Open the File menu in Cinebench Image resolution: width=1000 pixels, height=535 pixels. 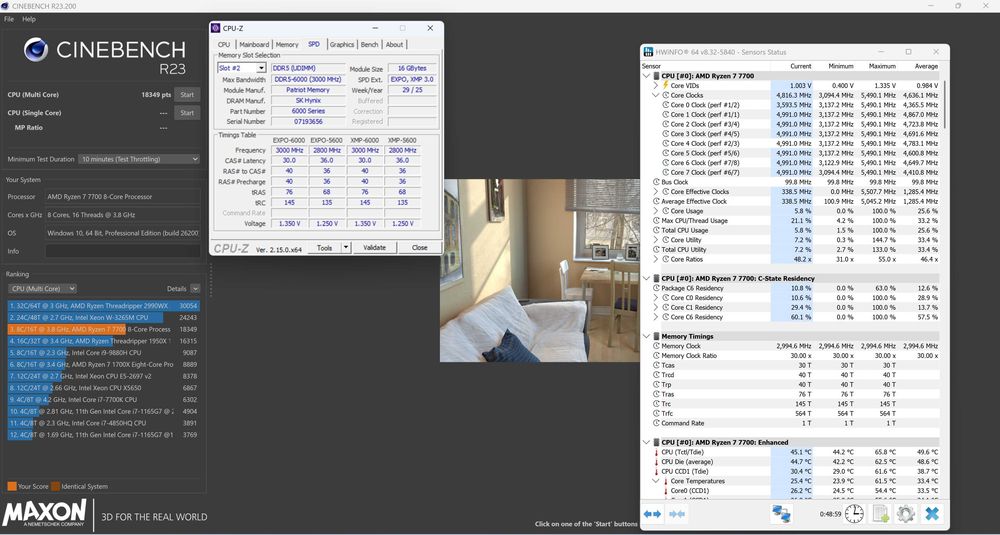[9, 19]
